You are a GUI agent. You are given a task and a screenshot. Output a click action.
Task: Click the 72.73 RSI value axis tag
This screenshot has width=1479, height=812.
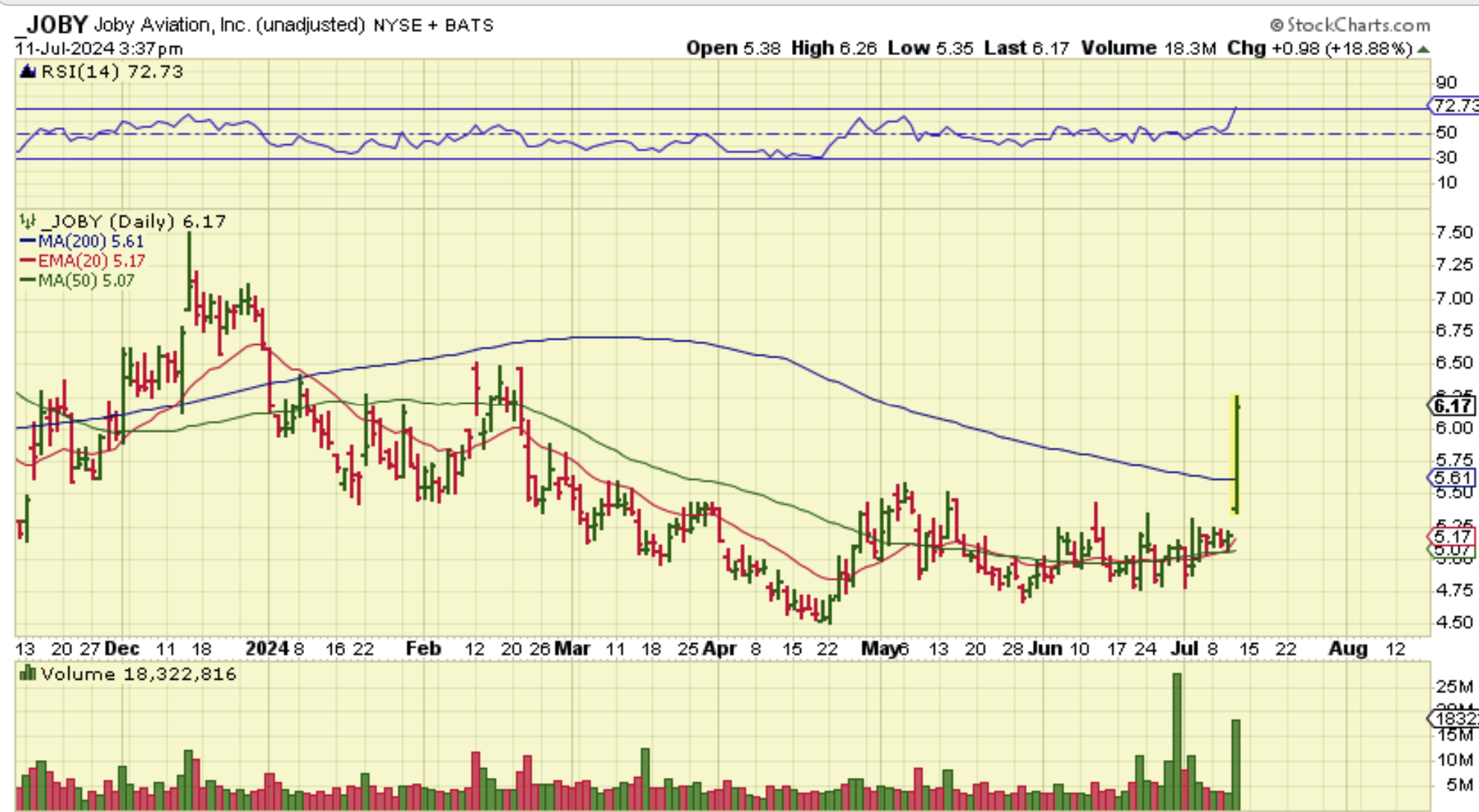[x=1454, y=106]
